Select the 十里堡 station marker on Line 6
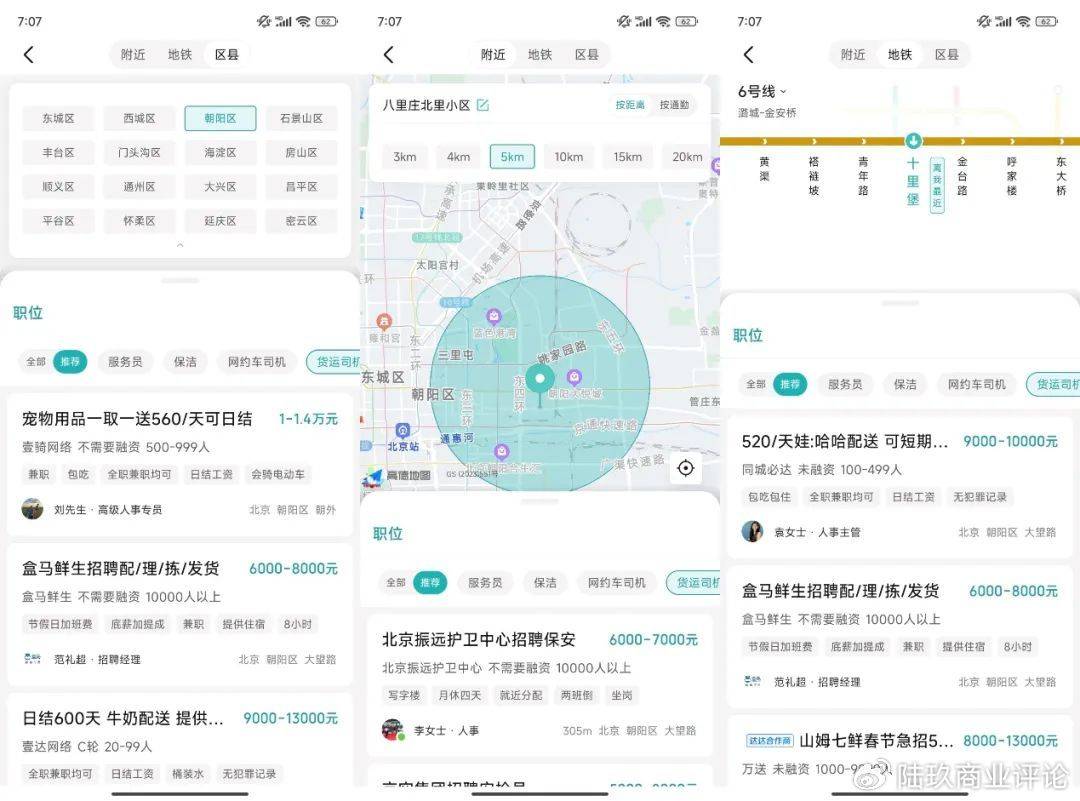The image size is (1080, 801). tap(913, 141)
